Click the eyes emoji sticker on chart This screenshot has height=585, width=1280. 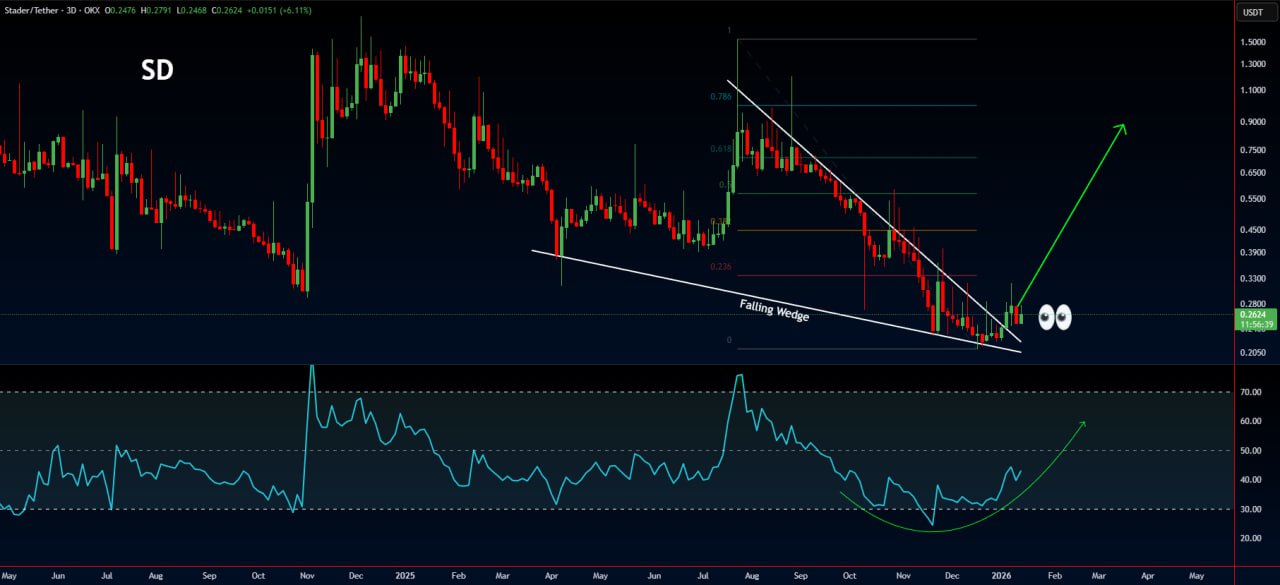coord(1054,318)
